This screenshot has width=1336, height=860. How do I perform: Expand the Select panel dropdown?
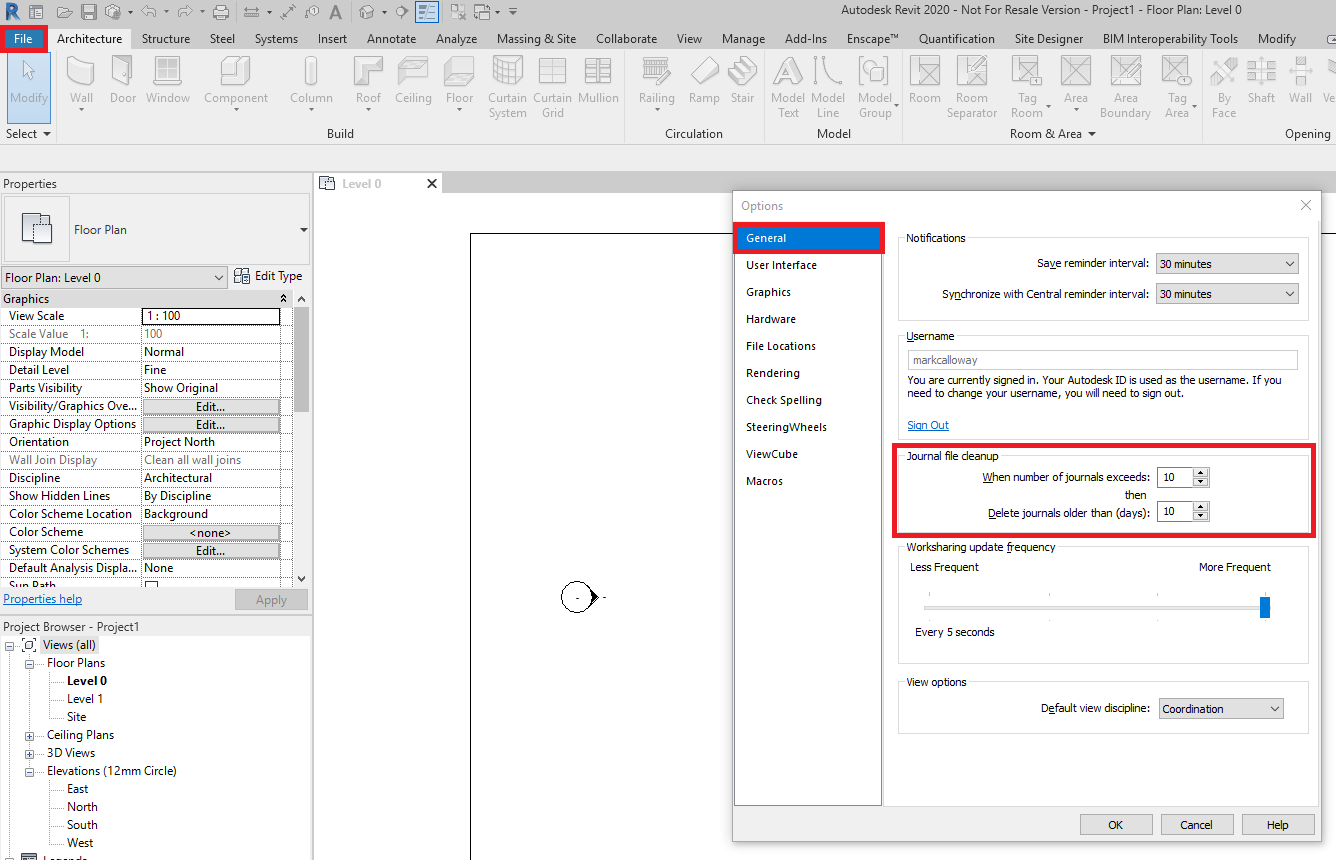tap(28, 134)
